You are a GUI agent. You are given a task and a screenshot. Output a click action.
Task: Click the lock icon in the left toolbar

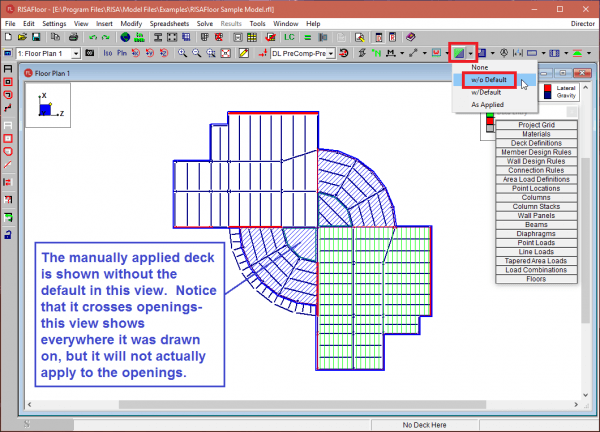pos(9,234)
